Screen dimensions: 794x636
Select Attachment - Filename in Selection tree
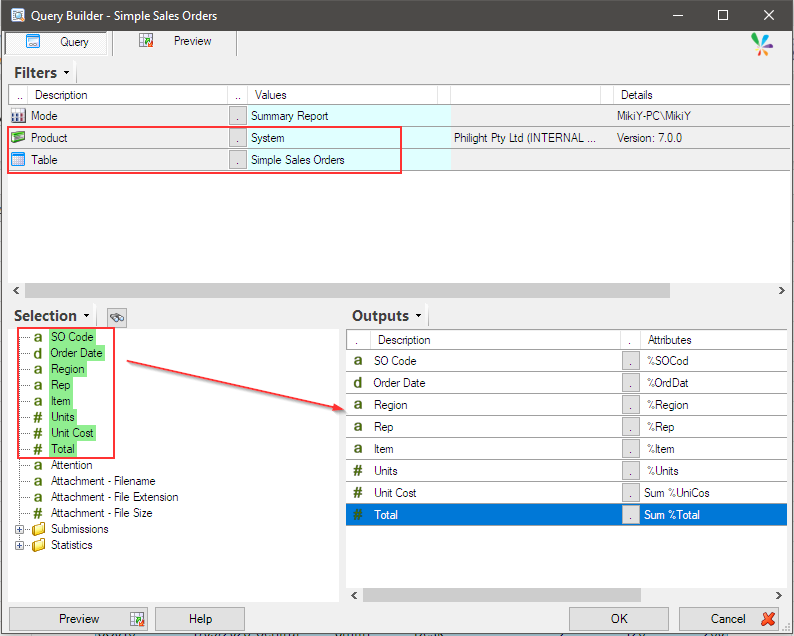click(103, 481)
